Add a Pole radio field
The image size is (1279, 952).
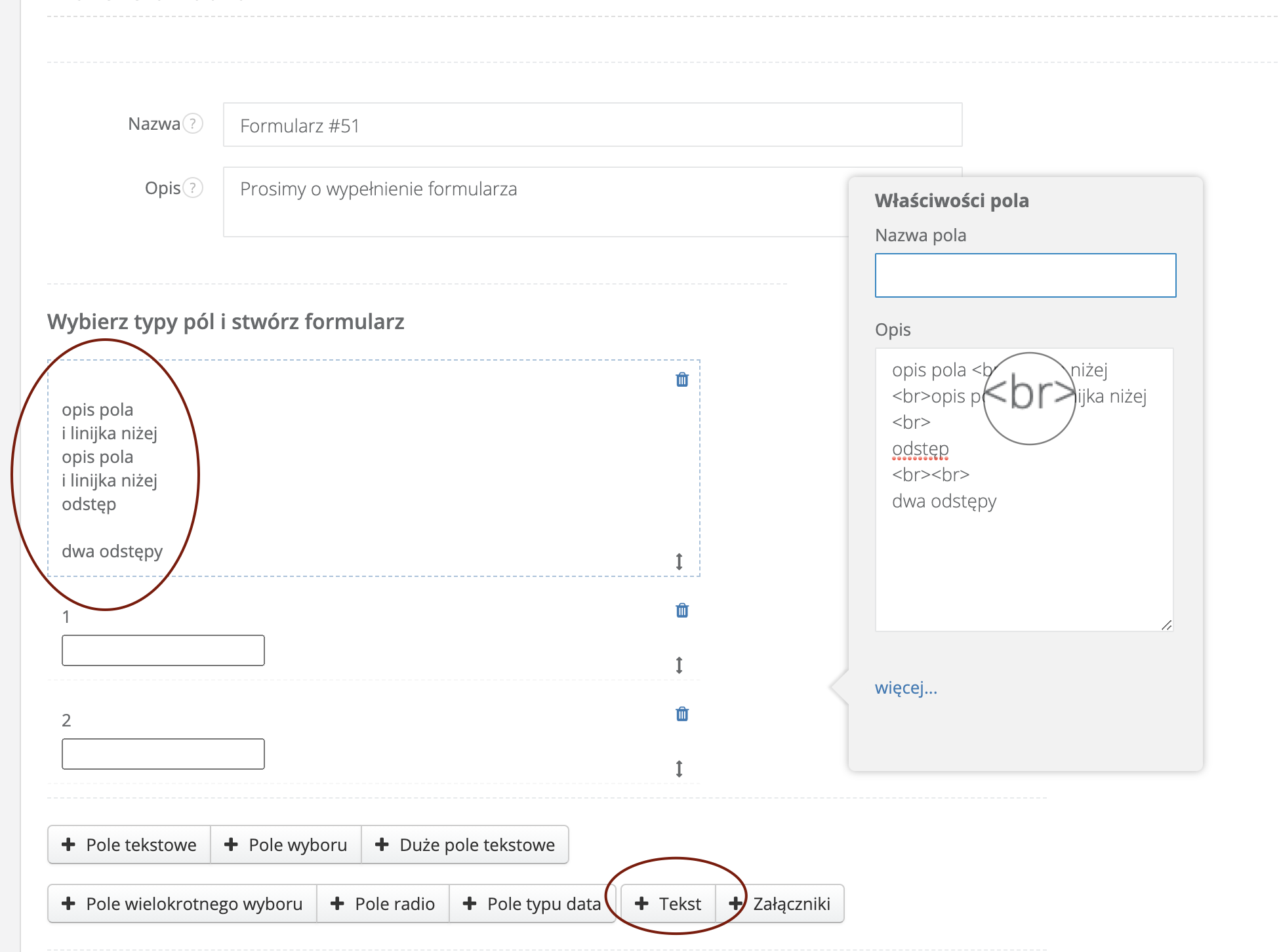click(x=383, y=903)
